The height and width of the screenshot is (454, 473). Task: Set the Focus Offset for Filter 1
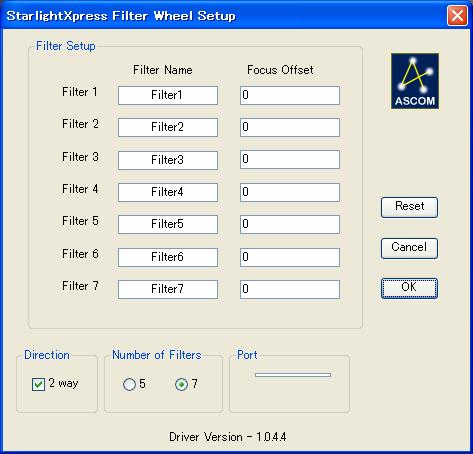pos(290,95)
